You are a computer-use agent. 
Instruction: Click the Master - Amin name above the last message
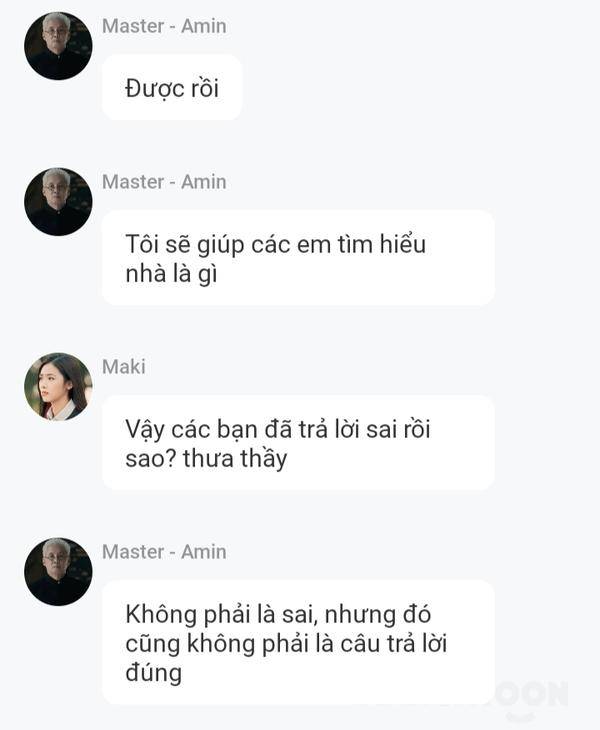pos(164,552)
